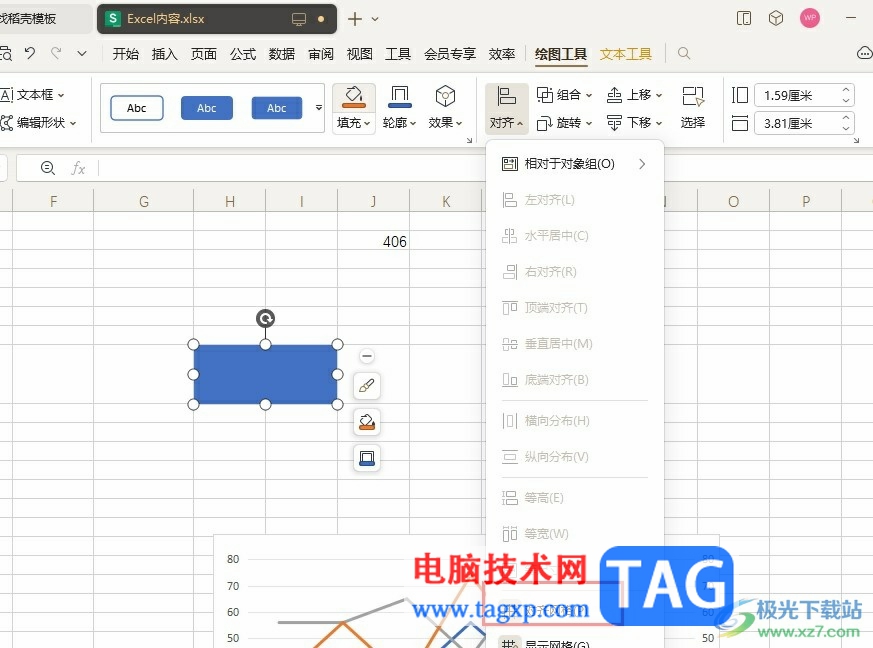Click the redo arrow icon
873x648 pixels.
(x=56, y=53)
